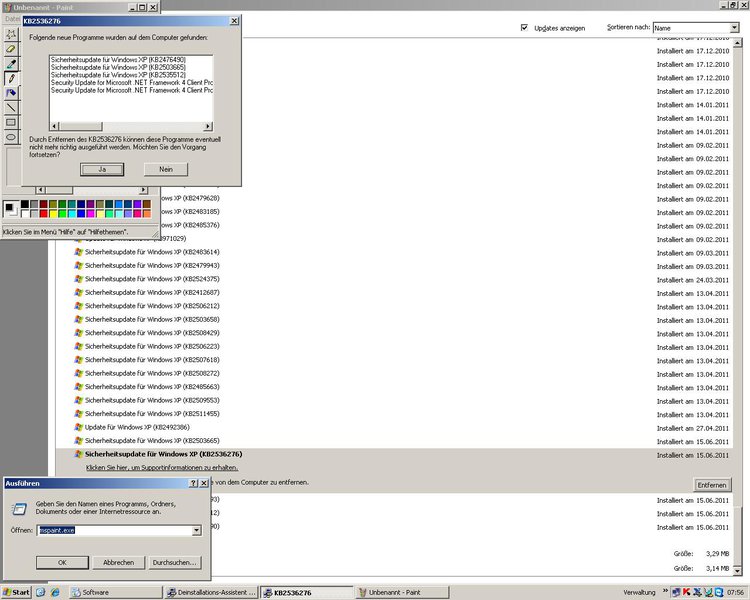Select the Line tool in Paint
This screenshot has width=750, height=600.
11,108
